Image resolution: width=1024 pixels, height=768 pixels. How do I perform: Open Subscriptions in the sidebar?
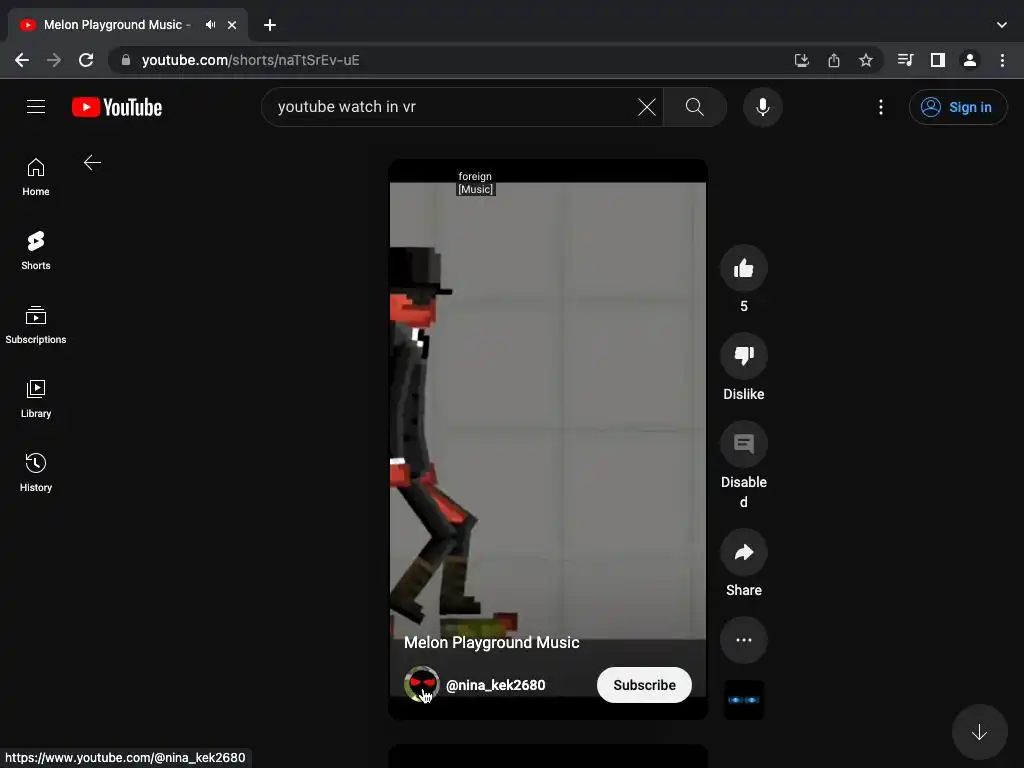[x=36, y=325]
